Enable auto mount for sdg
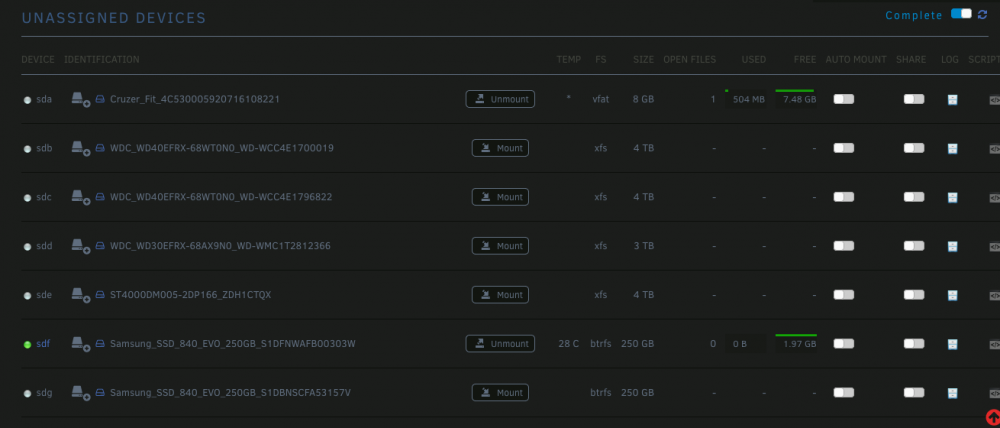 [844, 393]
